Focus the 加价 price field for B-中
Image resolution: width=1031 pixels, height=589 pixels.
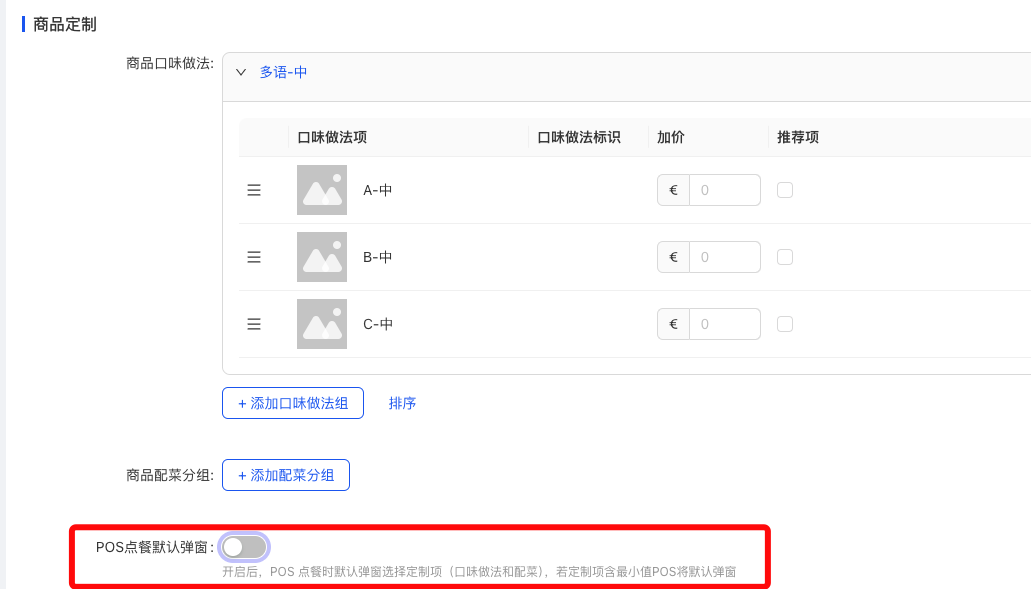point(725,257)
